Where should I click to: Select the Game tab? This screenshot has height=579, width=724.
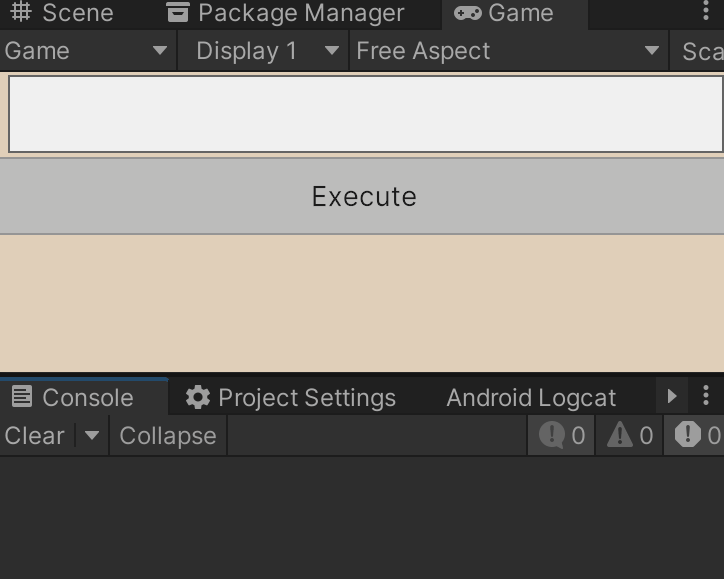coord(504,13)
